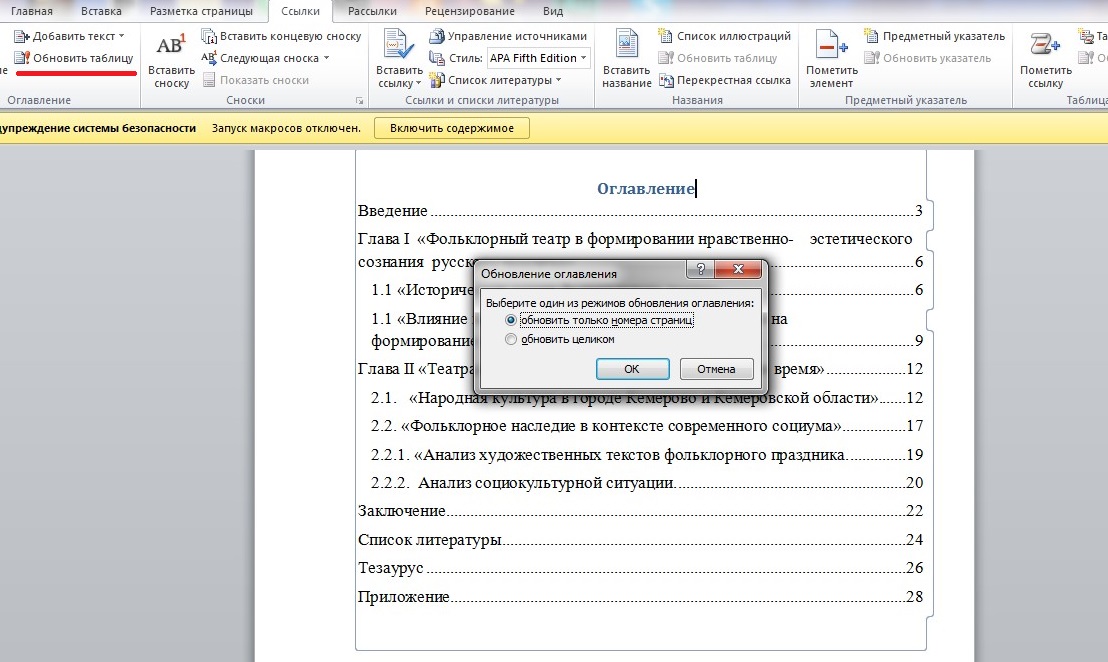The width and height of the screenshot is (1108, 662).
Task: Click the Приложение contents entry
Action: 640,596
